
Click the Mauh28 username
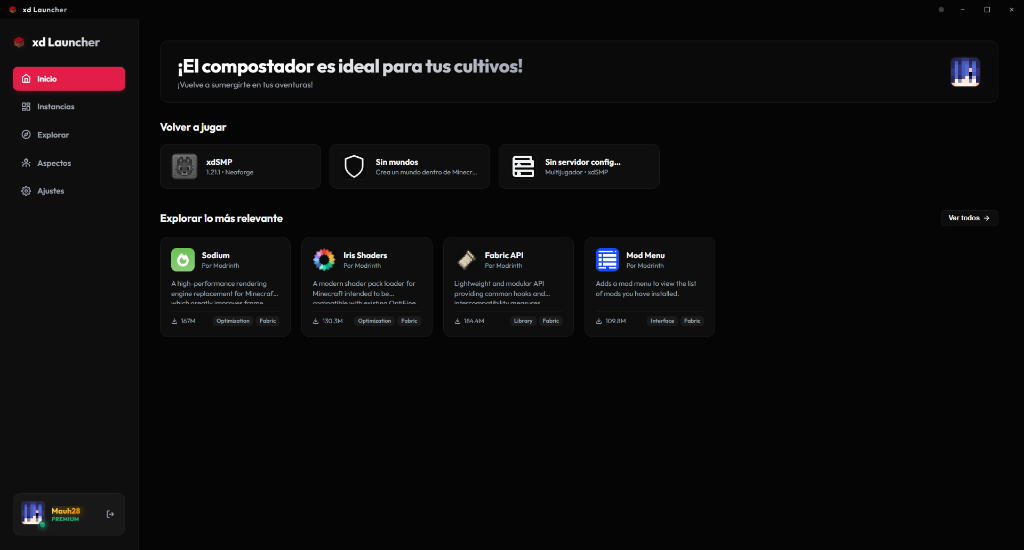click(x=66, y=511)
